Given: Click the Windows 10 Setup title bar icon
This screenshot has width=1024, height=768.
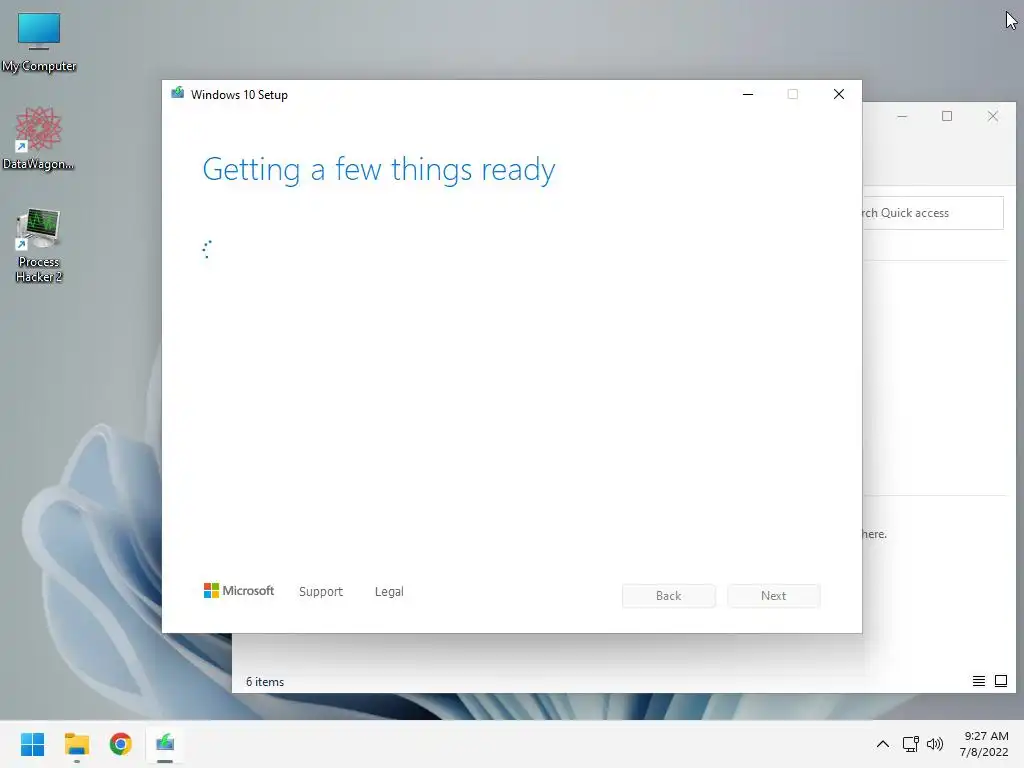Looking at the screenshot, I should [x=177, y=94].
